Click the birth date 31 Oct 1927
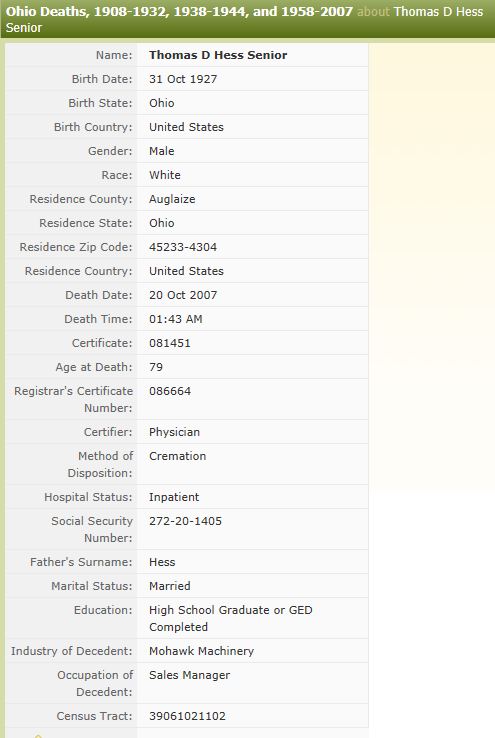495x738 pixels. (x=183, y=79)
